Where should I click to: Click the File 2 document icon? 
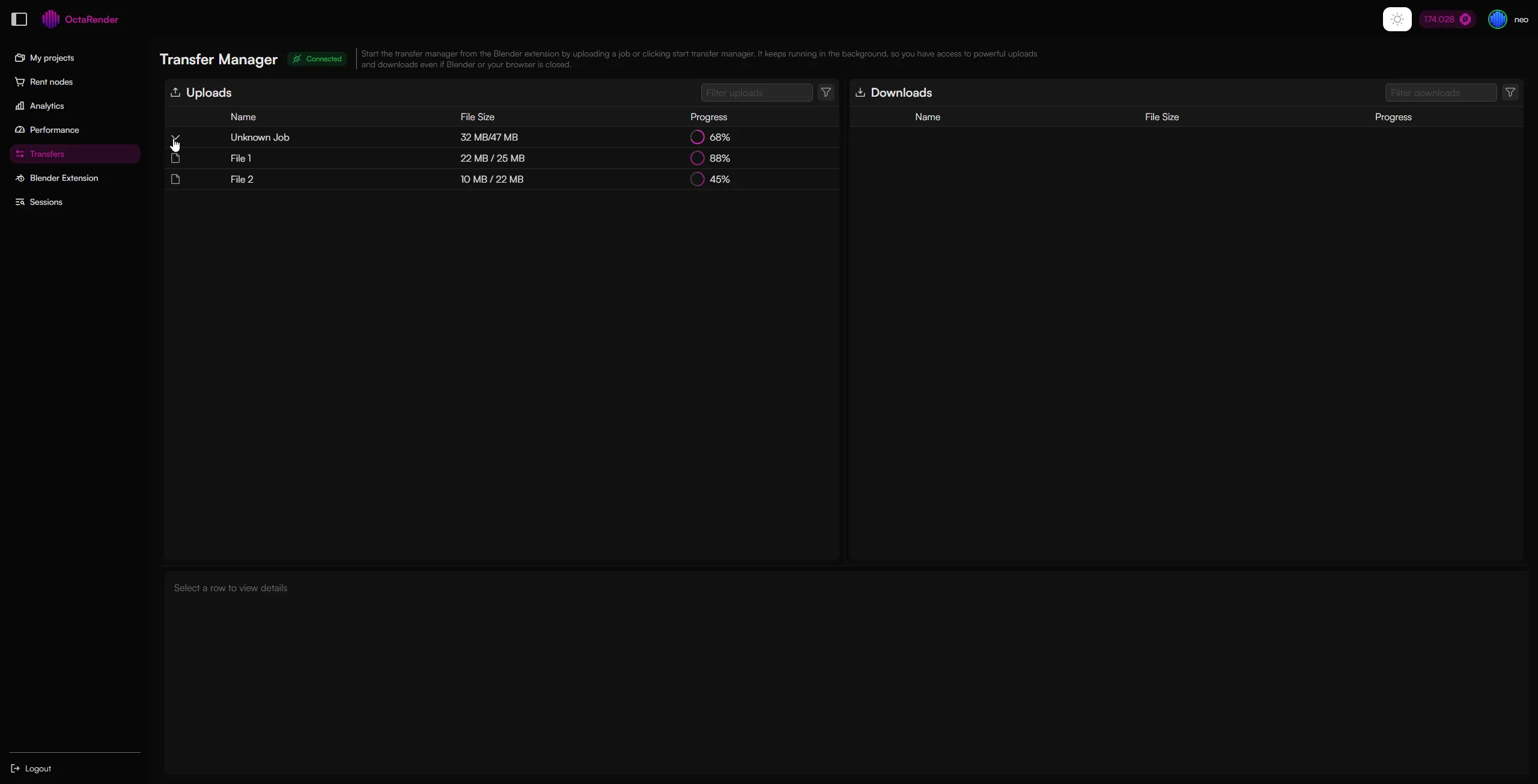tap(175, 179)
